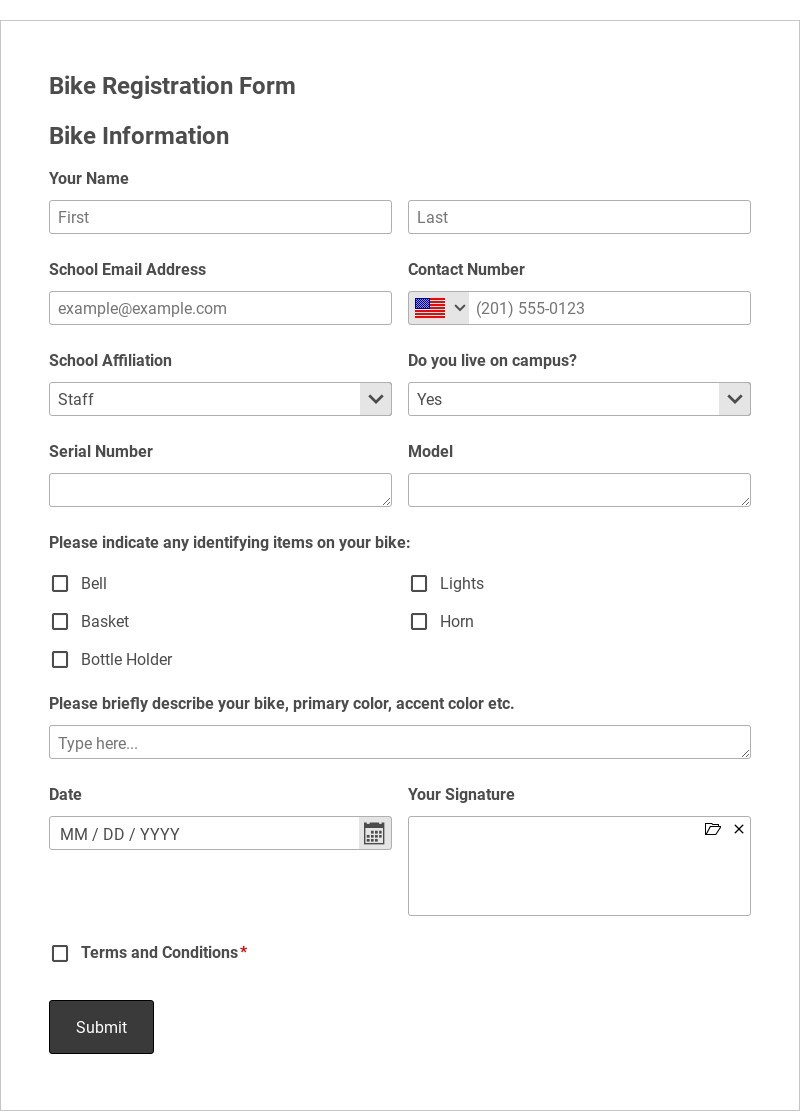Tick the Bottle Holder checkbox

[60, 660]
